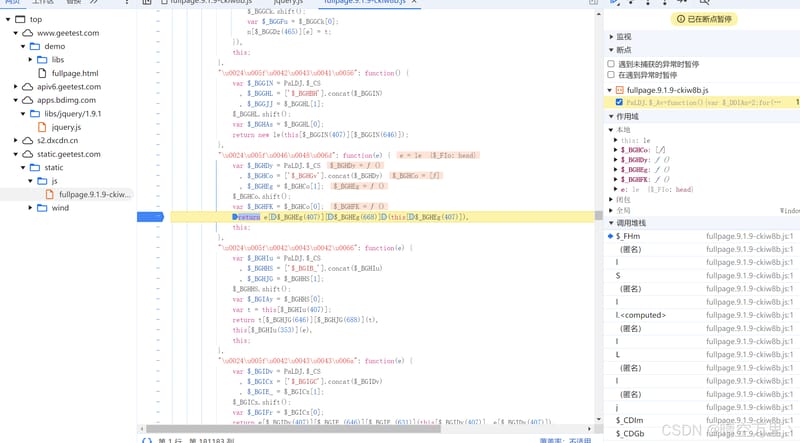The width and height of the screenshot is (800, 443).
Task: Enable pause on uncaught exceptions checkbox
Action: pos(611,64)
